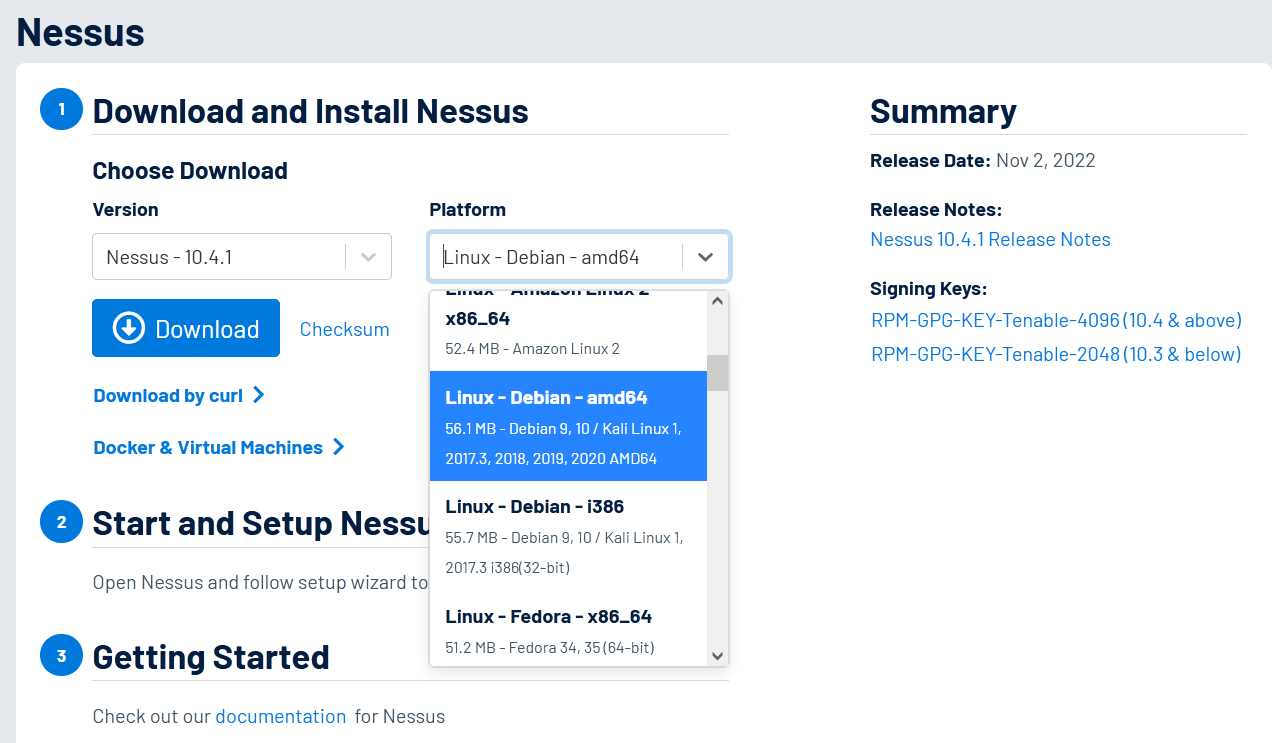The image size is (1272, 743).
Task: Click the text 51.2 MB - Fedora 34, 35 (64-bit)
Action: pos(550,647)
